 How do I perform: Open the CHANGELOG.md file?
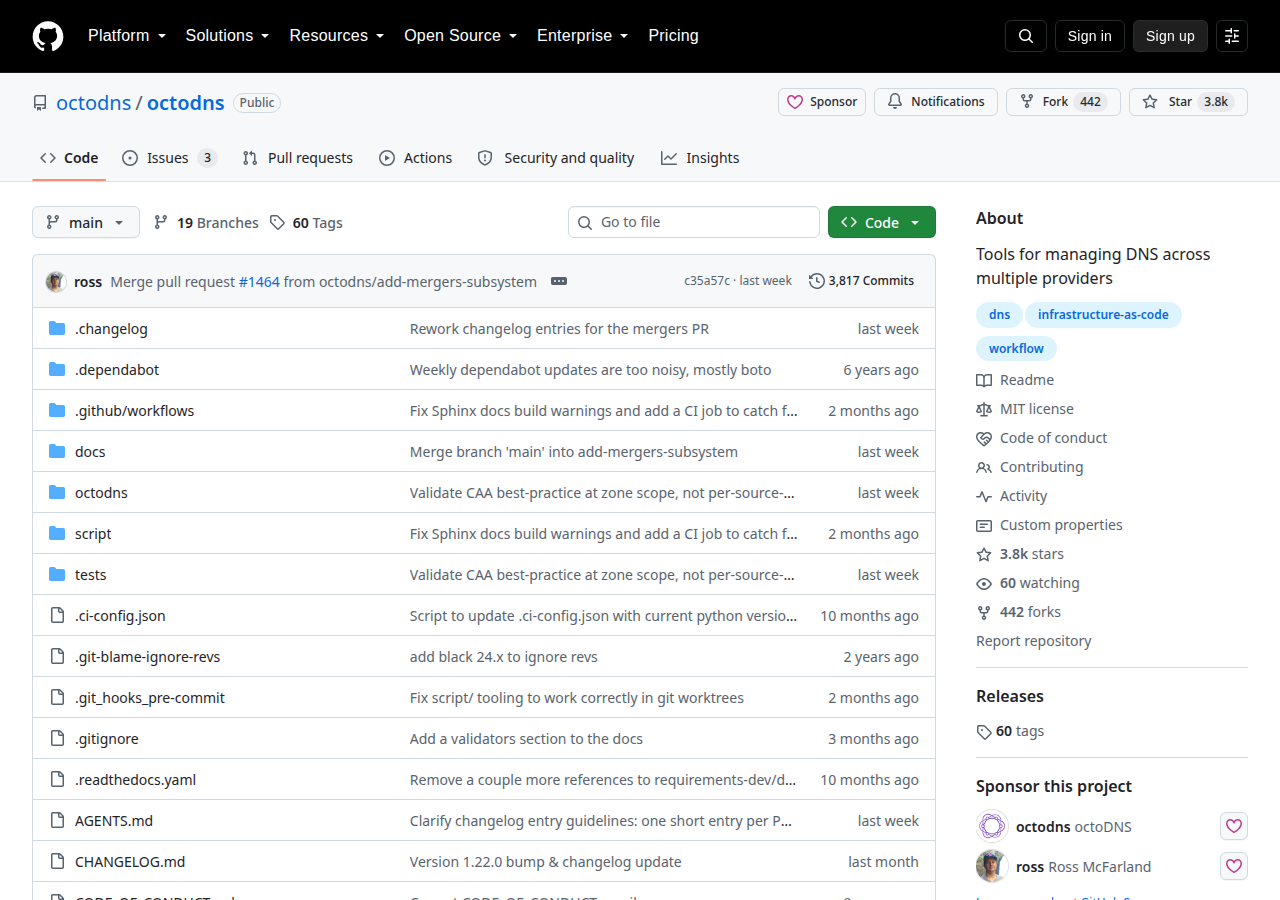(x=130, y=862)
